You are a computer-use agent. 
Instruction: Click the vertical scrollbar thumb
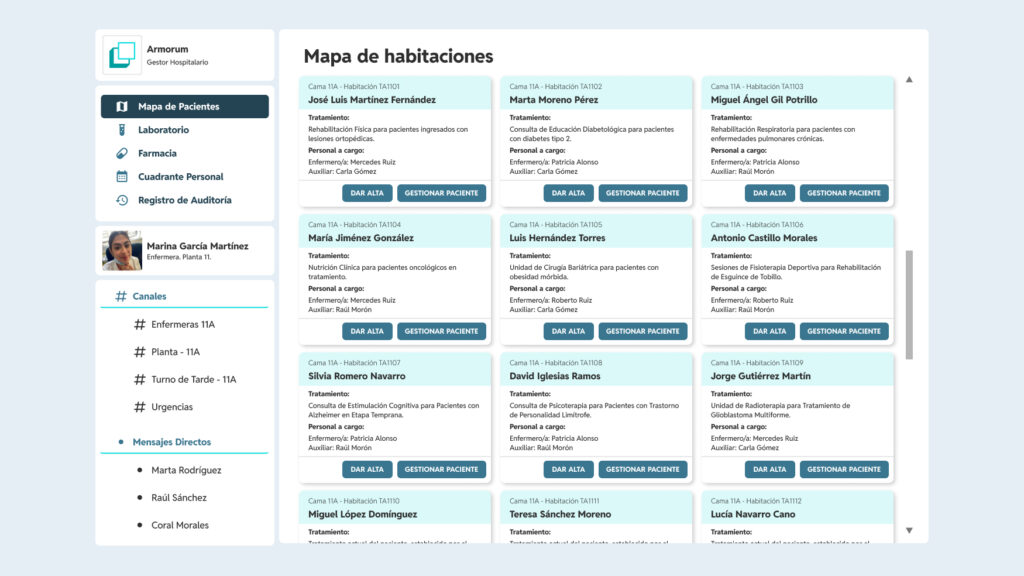pos(909,305)
